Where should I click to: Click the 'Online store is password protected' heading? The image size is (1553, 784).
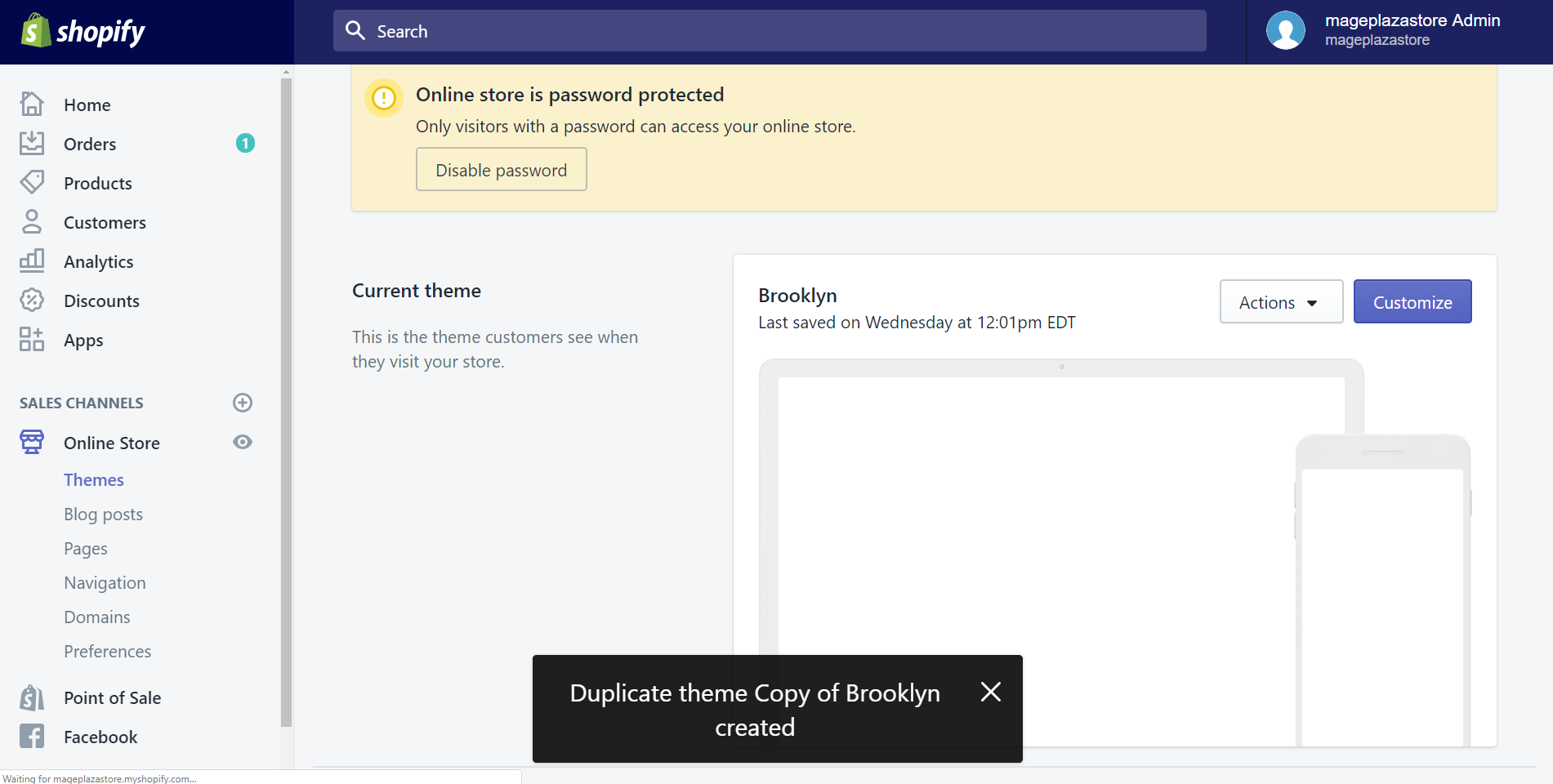570,95
